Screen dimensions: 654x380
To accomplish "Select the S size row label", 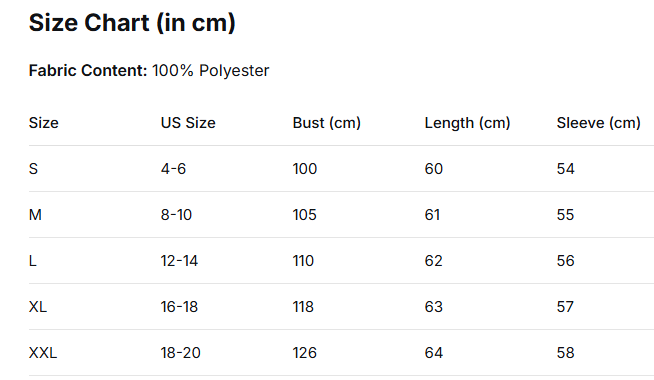I will tap(33, 169).
